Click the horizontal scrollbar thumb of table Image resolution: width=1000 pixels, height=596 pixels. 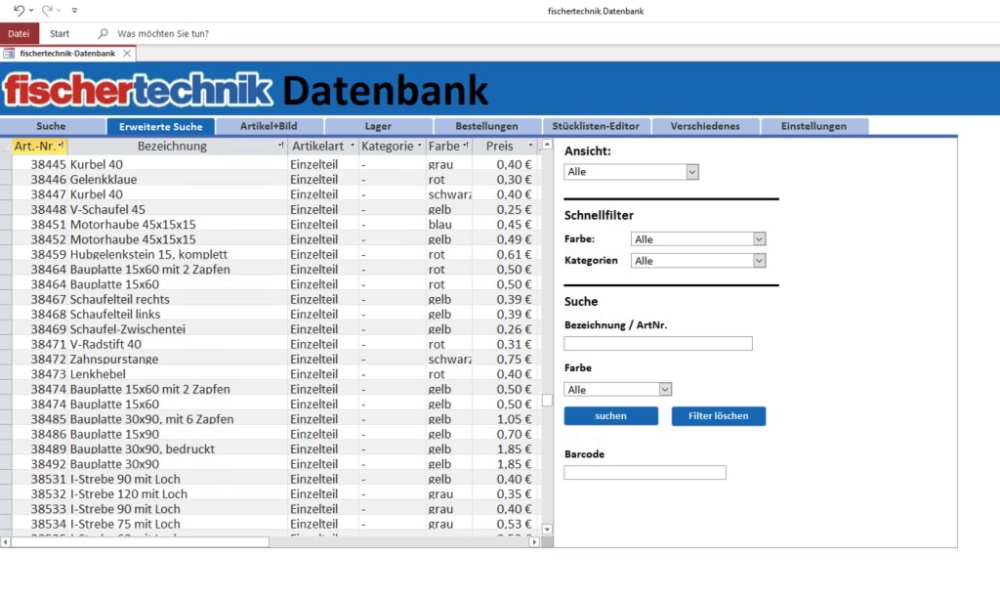140,542
